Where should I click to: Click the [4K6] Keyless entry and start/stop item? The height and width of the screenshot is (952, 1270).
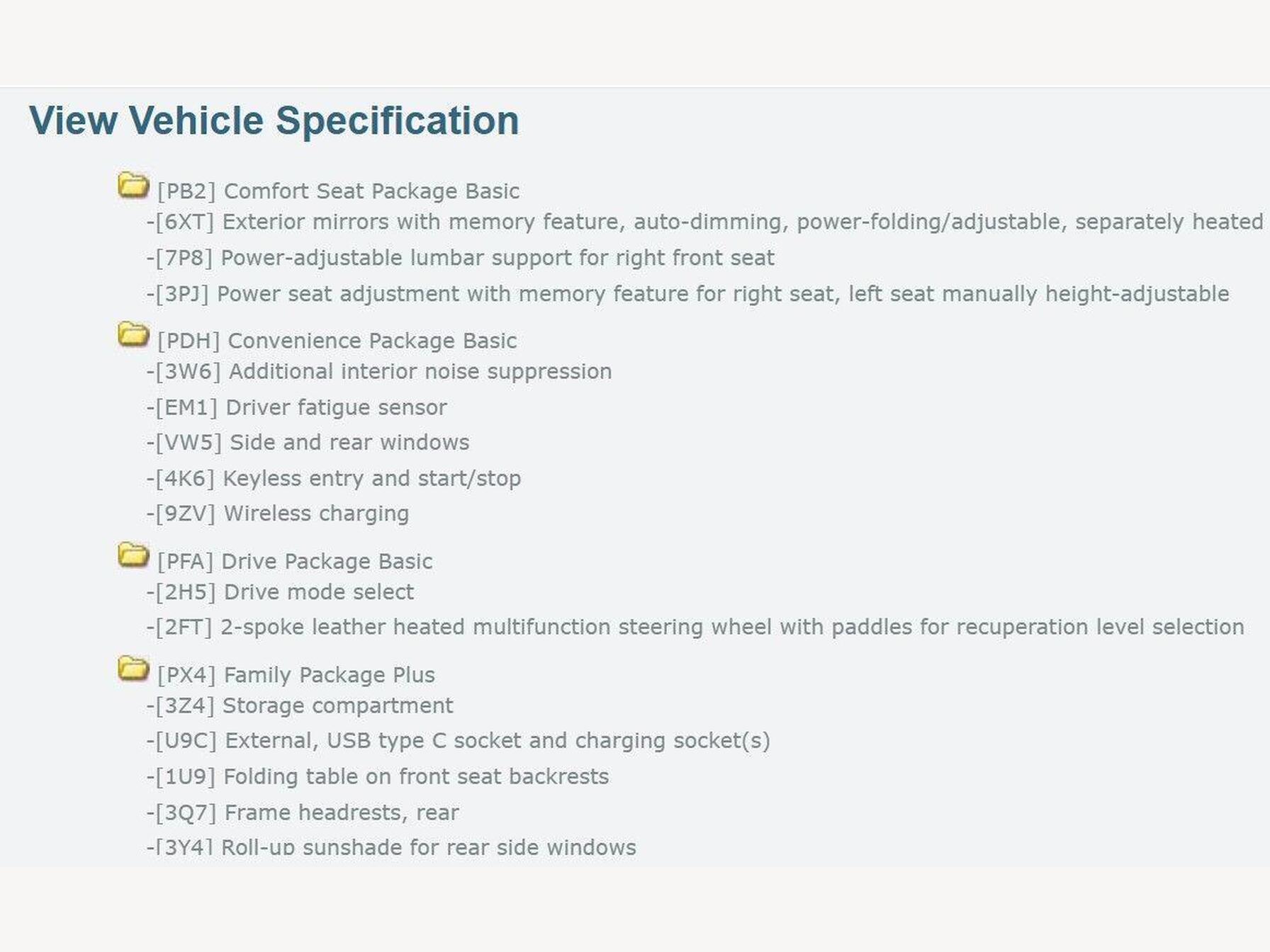coord(334,479)
